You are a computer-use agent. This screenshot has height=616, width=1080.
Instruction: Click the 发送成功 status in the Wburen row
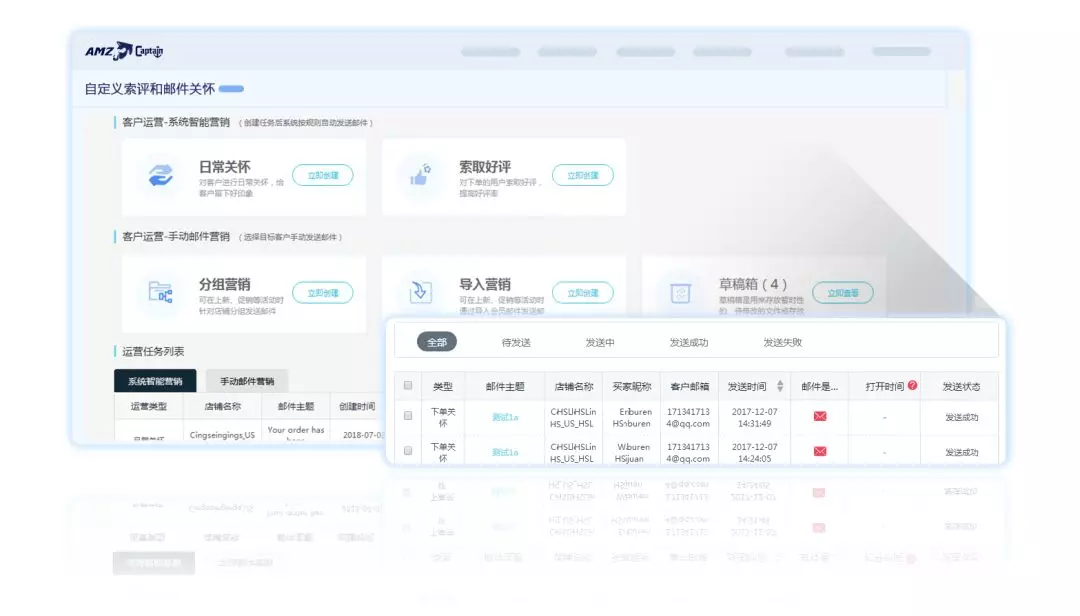click(962, 452)
